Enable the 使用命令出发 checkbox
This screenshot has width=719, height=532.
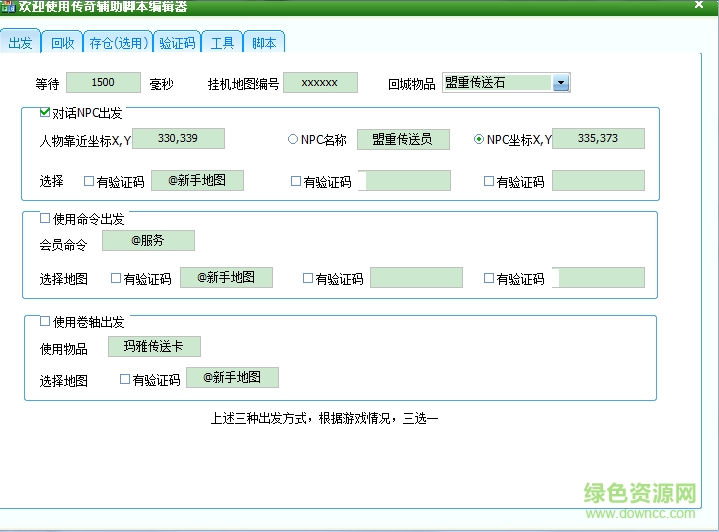45,217
